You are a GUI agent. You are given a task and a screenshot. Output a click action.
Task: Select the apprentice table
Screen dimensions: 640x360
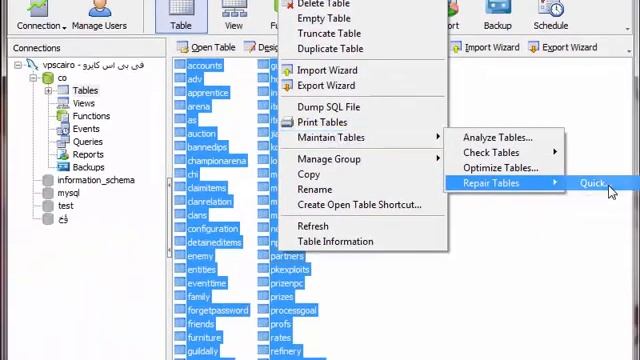pos(208,93)
